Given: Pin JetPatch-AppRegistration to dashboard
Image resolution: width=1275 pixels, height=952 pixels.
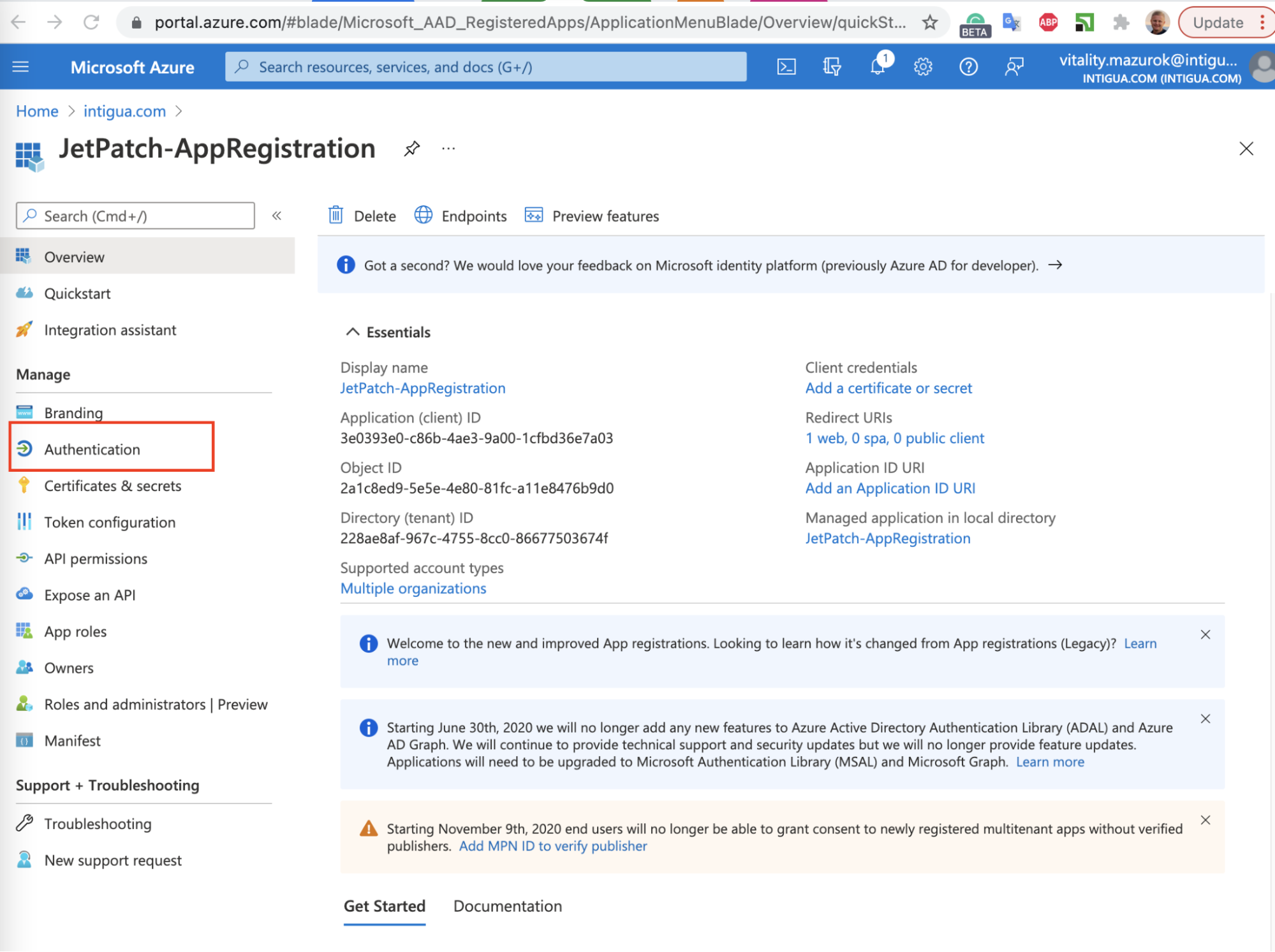Looking at the screenshot, I should pyautogui.click(x=411, y=149).
